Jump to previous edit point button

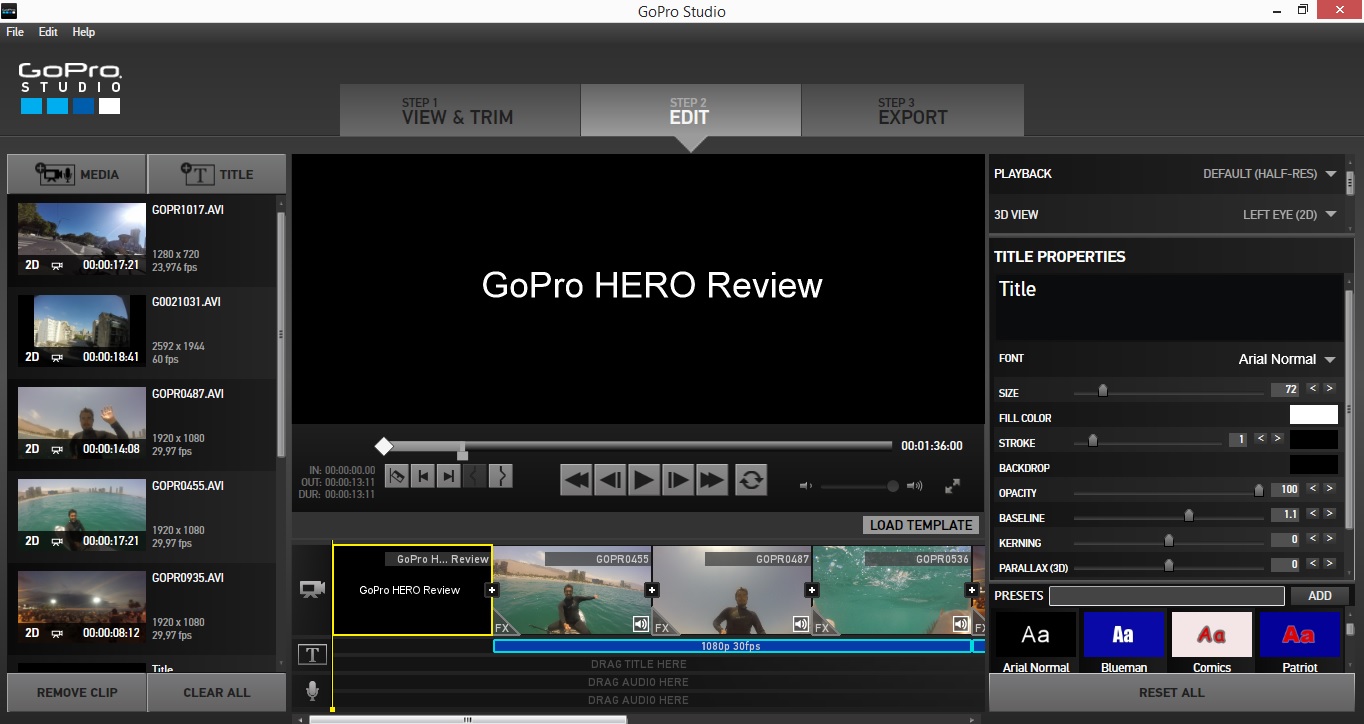tap(423, 477)
